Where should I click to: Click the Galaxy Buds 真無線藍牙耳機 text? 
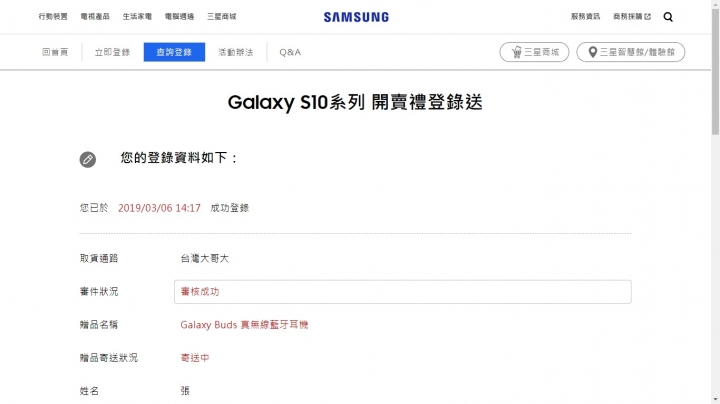click(x=244, y=325)
